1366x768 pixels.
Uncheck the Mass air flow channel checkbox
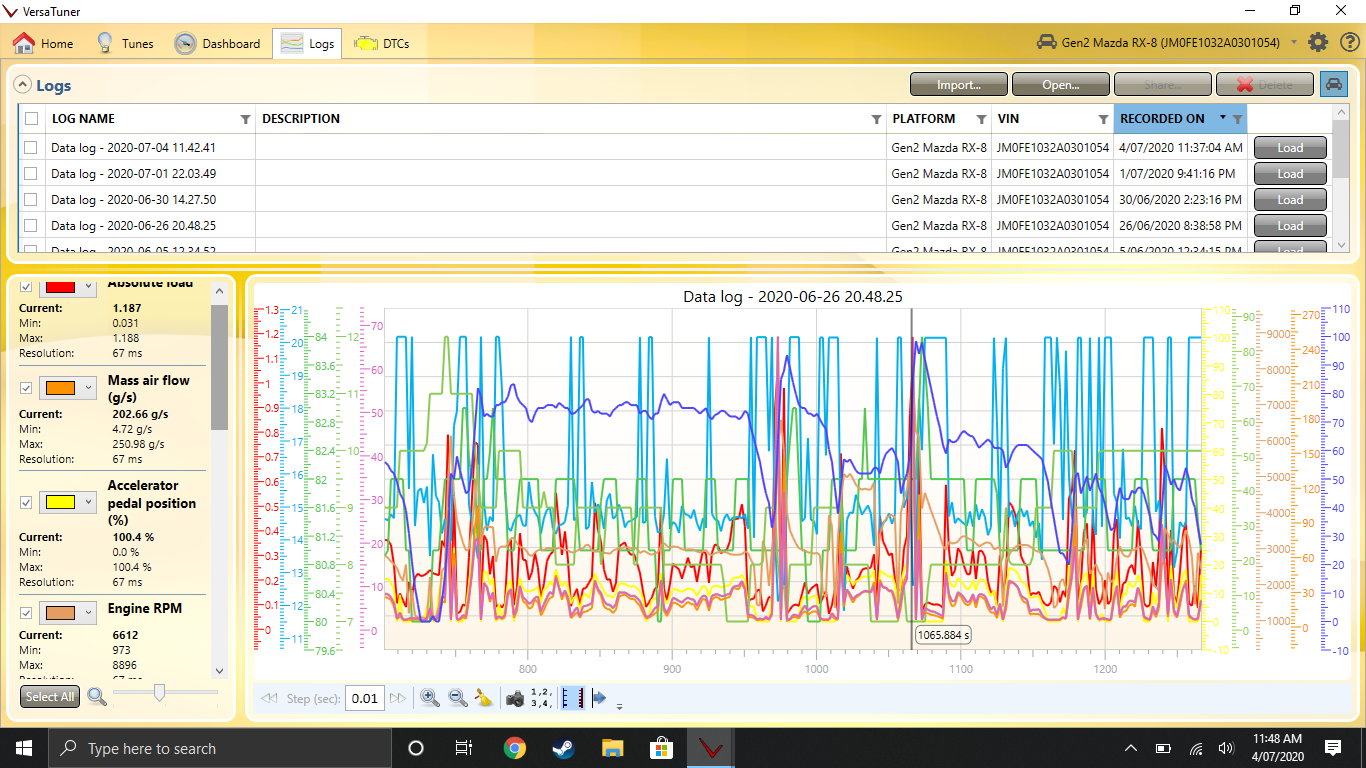coord(27,388)
